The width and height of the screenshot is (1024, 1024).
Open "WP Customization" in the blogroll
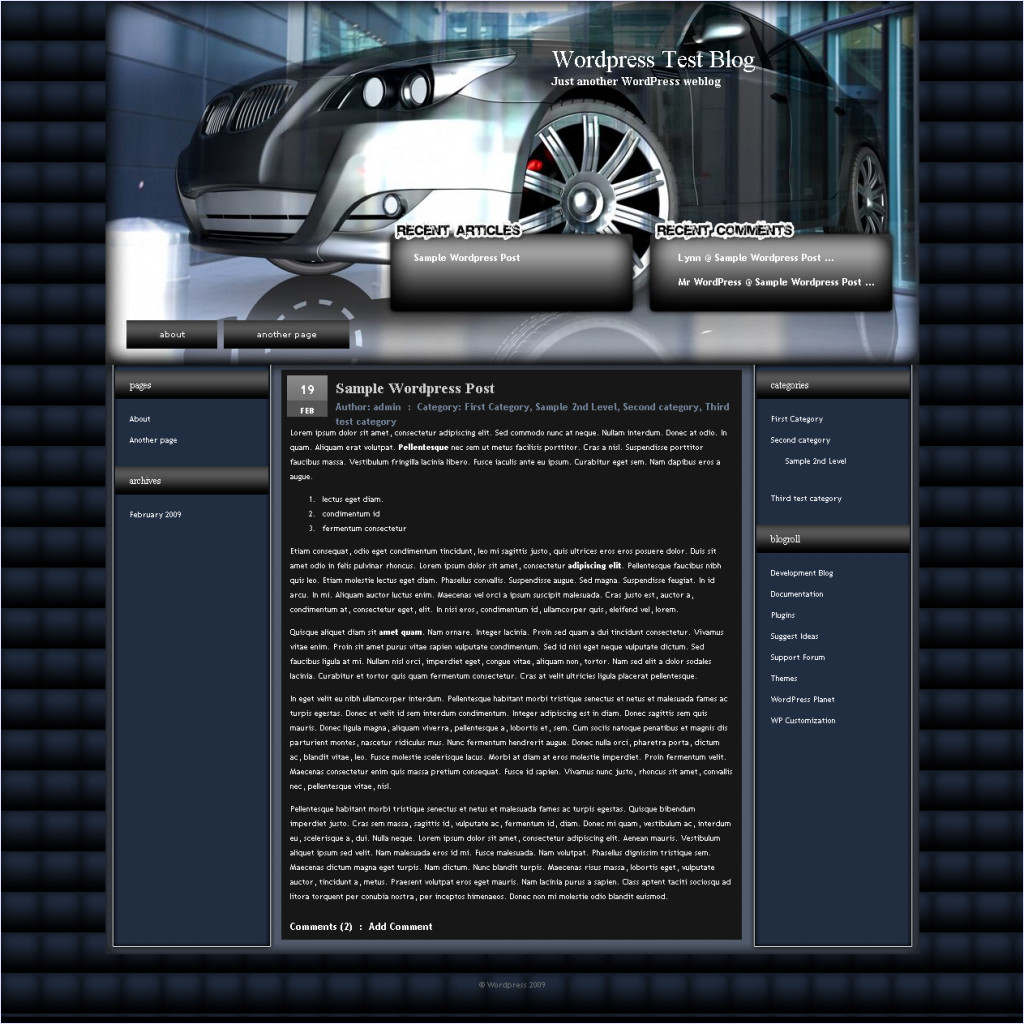(803, 720)
